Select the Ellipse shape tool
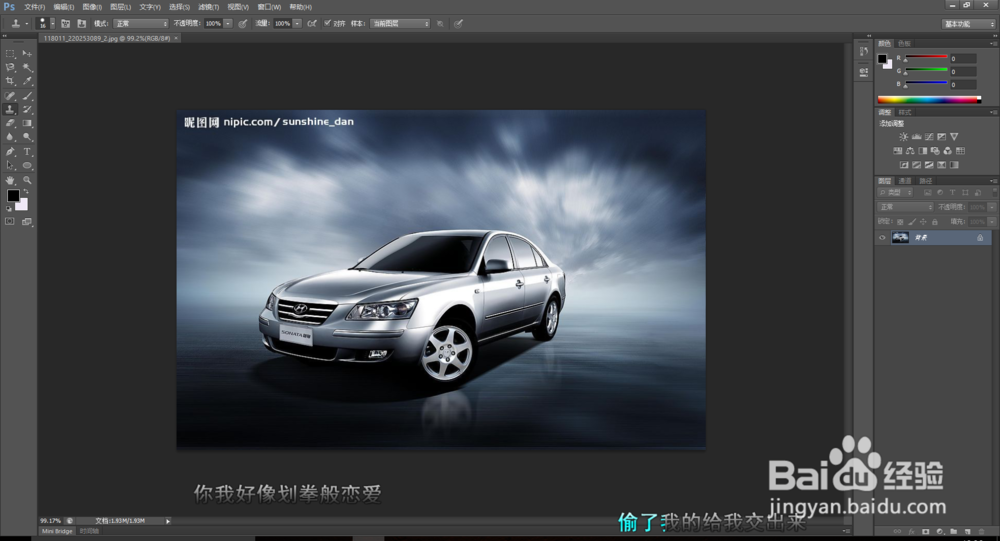 click(x=27, y=166)
